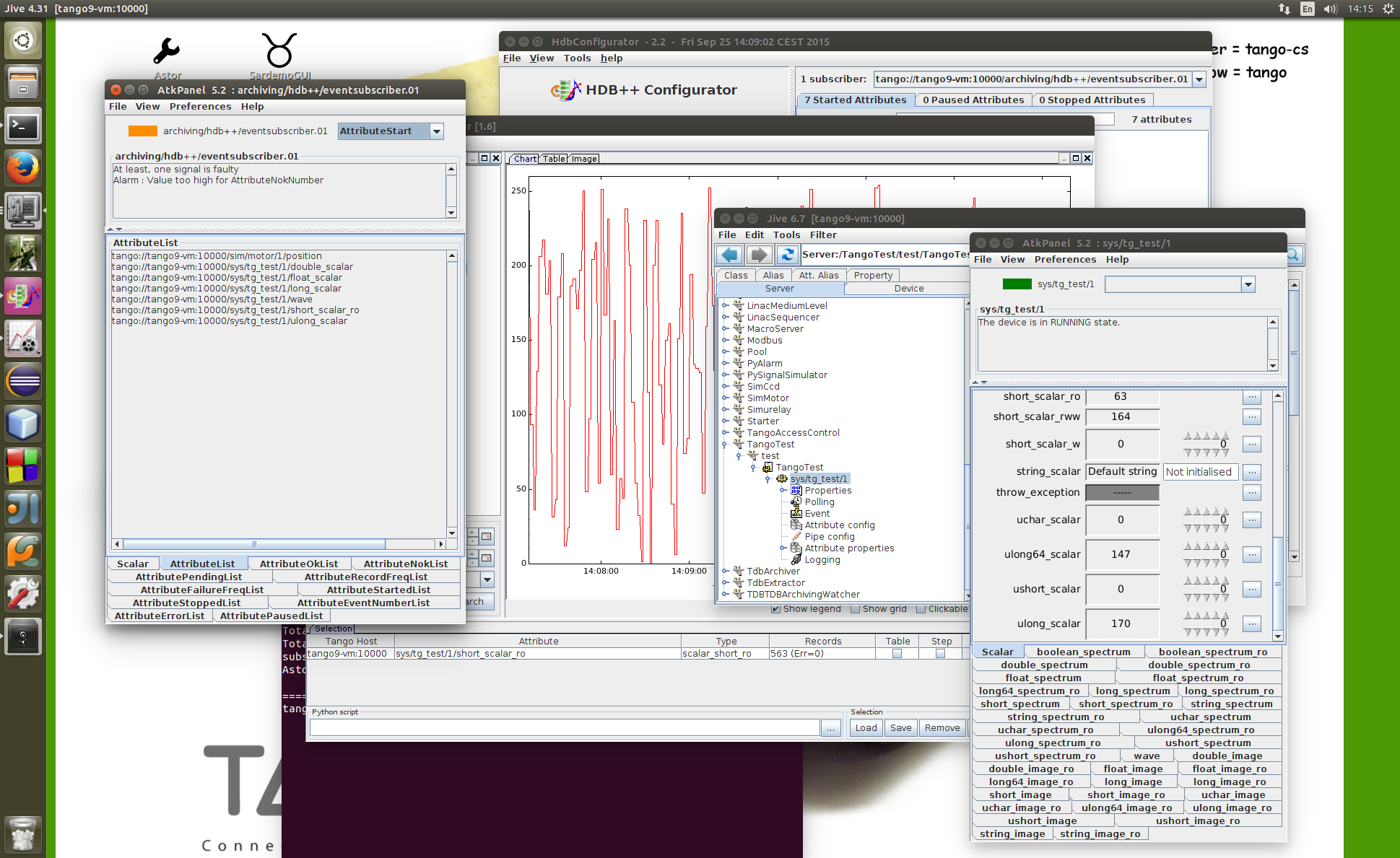1400x858 pixels.
Task: Click the sys/tg_test/1 device gear icon
Action: tap(782, 478)
